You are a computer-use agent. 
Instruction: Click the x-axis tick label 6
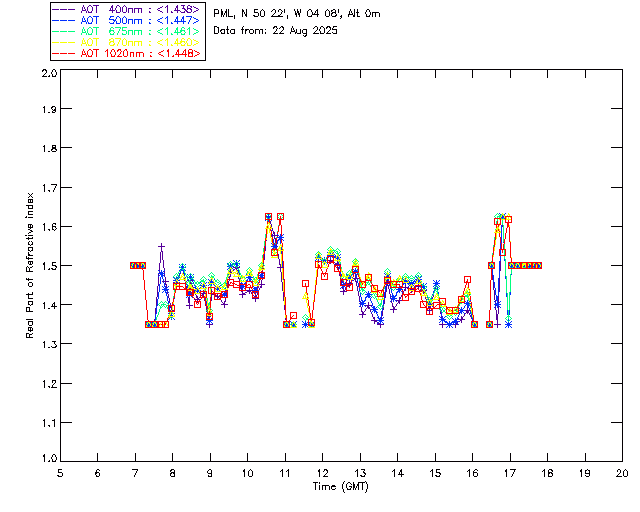point(98,473)
